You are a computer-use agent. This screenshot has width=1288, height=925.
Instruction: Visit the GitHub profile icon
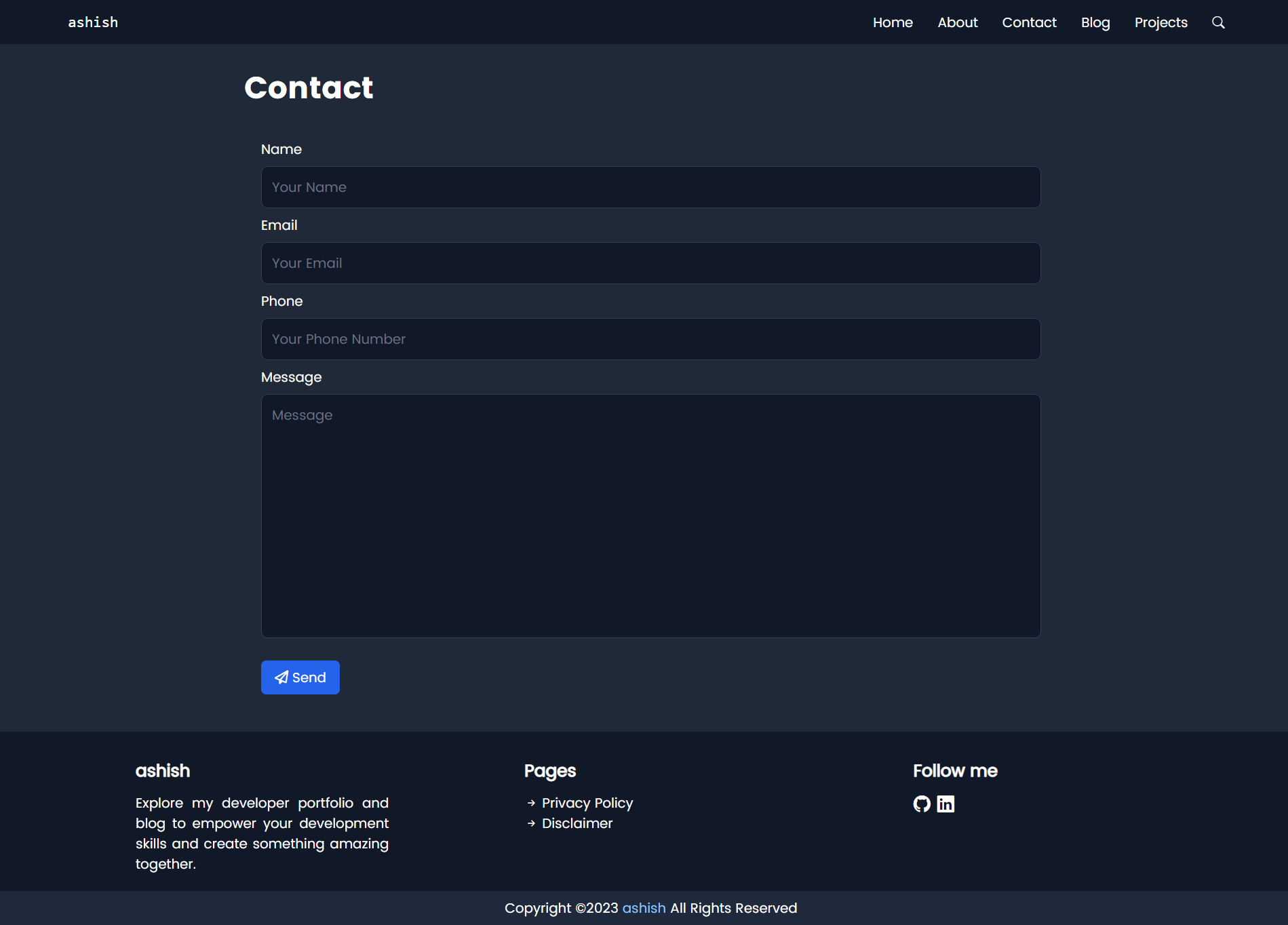922,804
